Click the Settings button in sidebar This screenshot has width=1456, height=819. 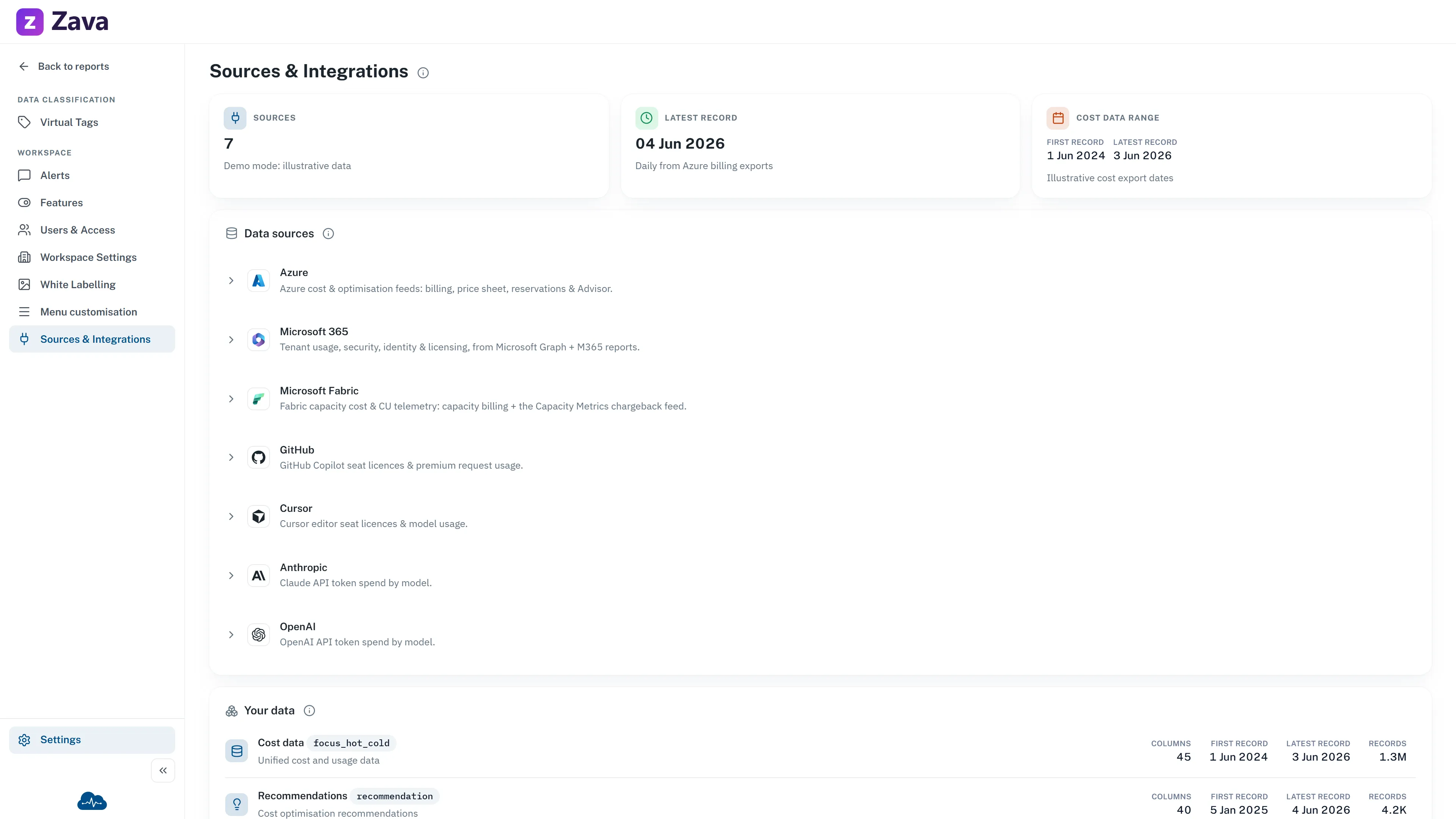click(92, 740)
